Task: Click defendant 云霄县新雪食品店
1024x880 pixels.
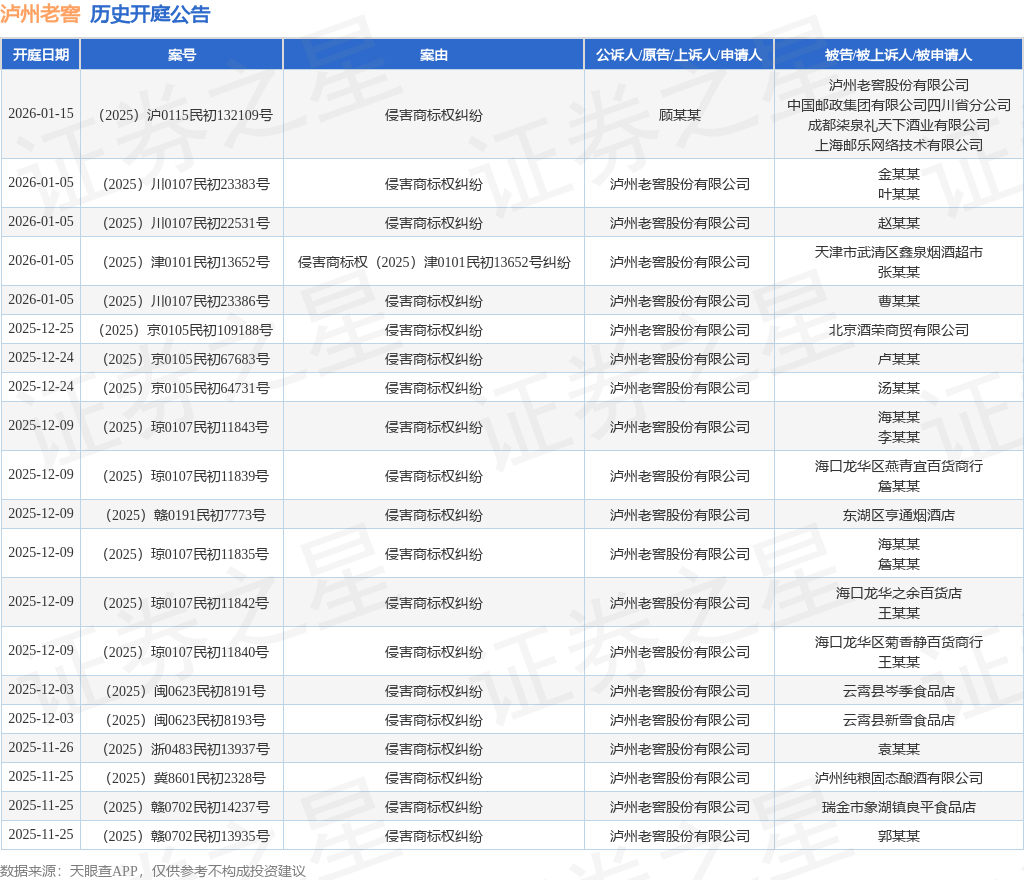Action: 899,720
